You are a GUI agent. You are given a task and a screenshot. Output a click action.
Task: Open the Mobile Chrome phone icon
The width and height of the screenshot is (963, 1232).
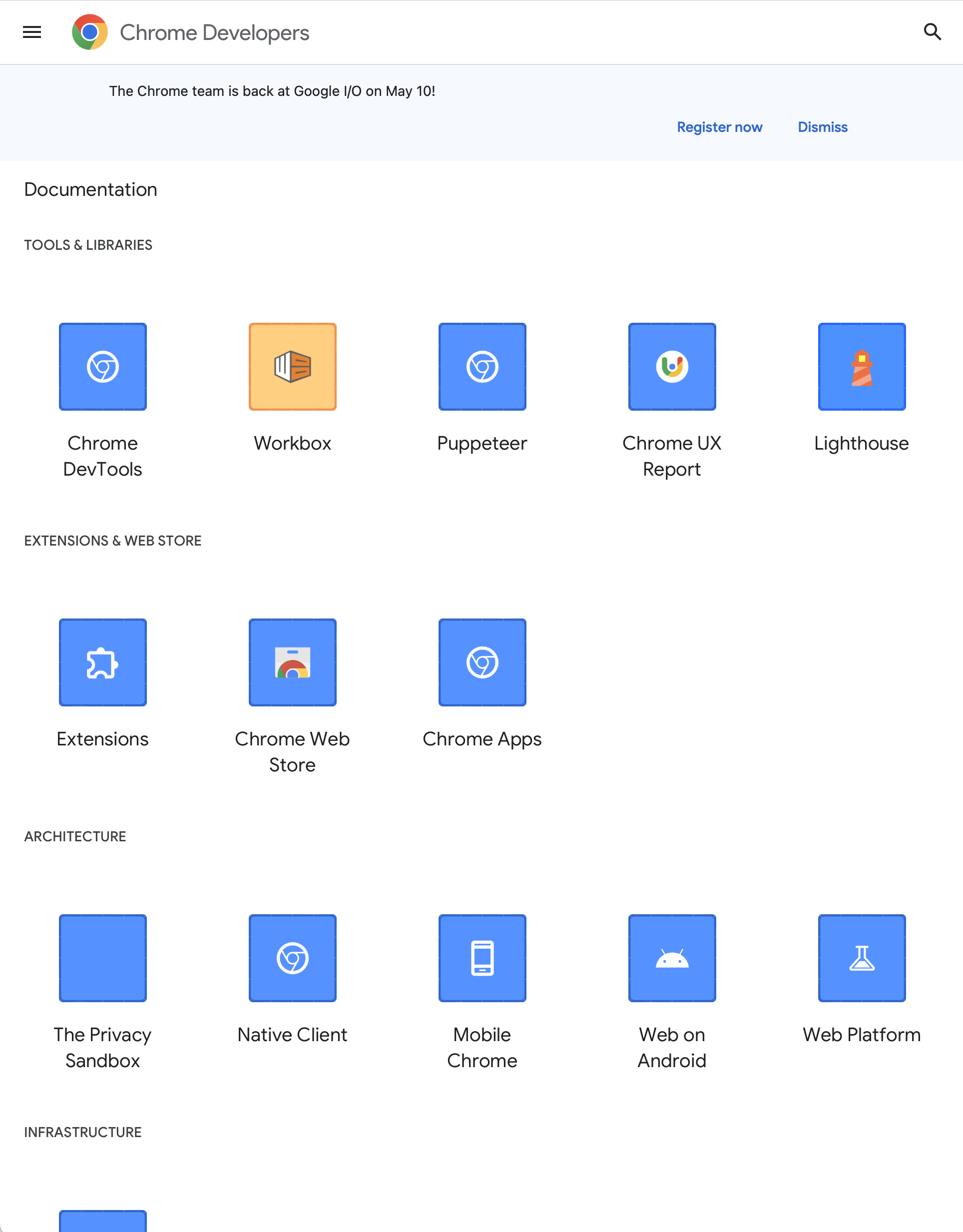[x=482, y=957]
